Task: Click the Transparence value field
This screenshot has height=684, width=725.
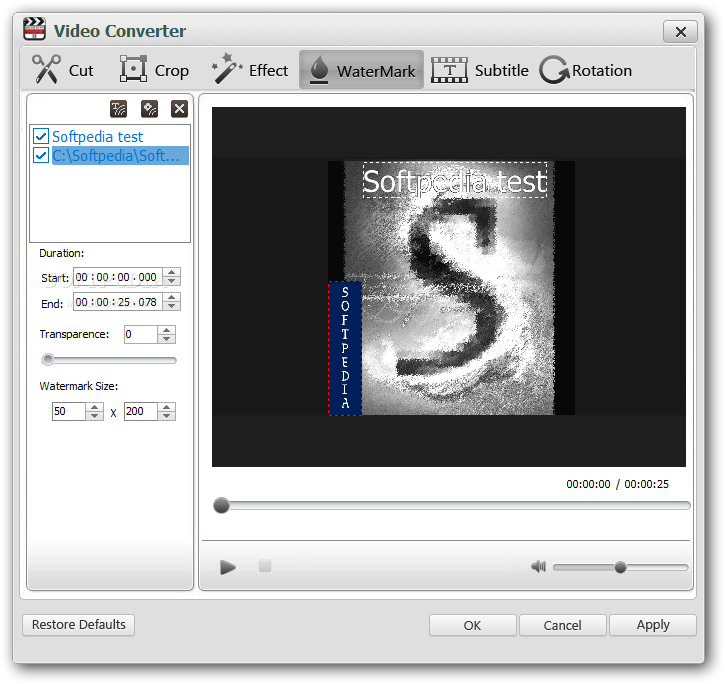Action: coord(141,334)
